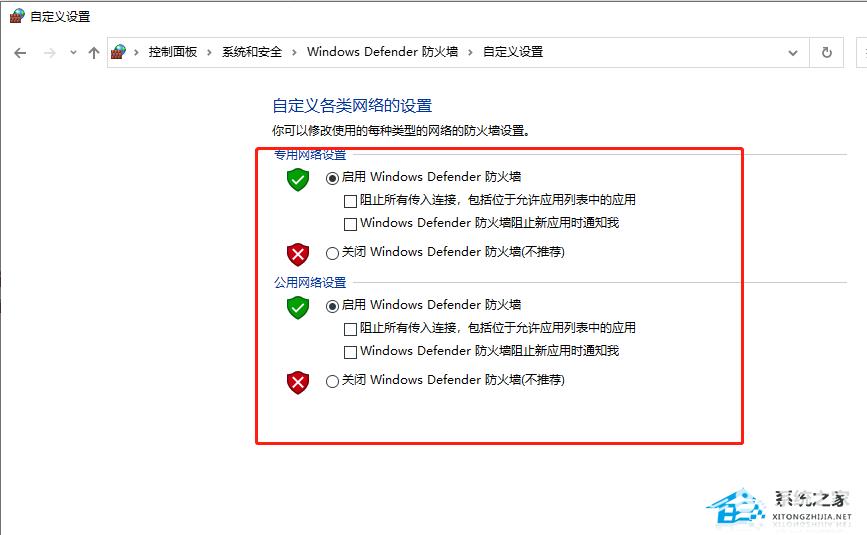Check 阻止所有传入连接 under 公用网络设置
867x535 pixels.
[x=350, y=329]
